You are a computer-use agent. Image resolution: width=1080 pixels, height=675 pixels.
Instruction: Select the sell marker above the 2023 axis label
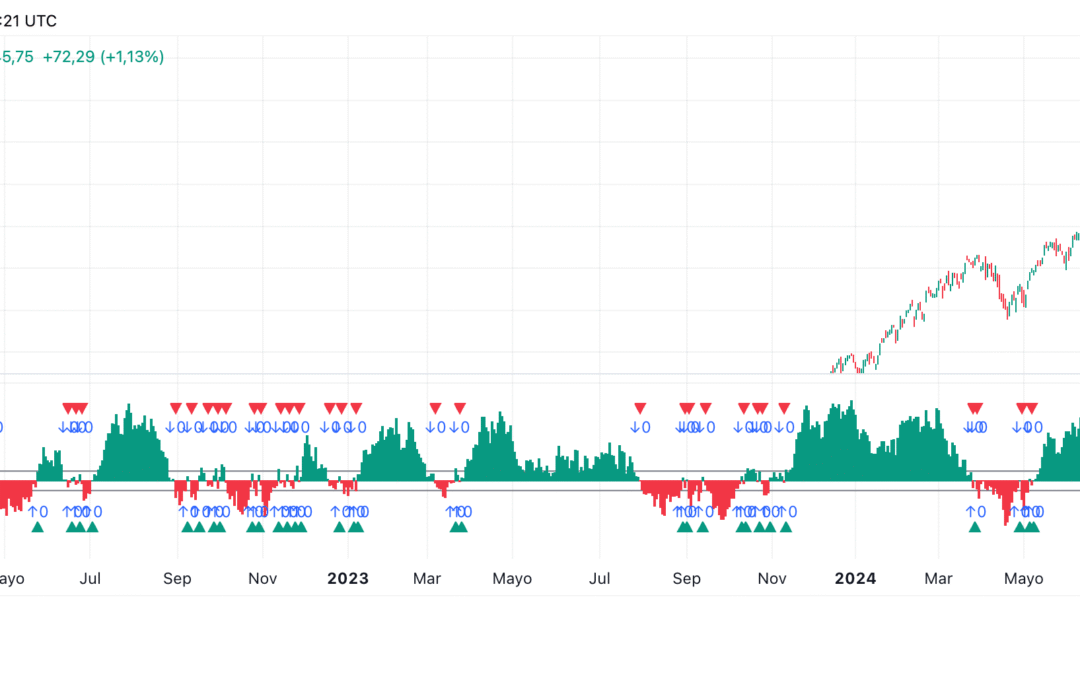(347, 407)
